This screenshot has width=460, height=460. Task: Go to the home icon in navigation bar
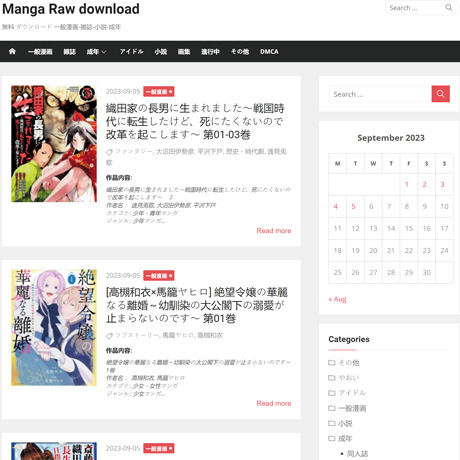pyautogui.click(x=12, y=51)
